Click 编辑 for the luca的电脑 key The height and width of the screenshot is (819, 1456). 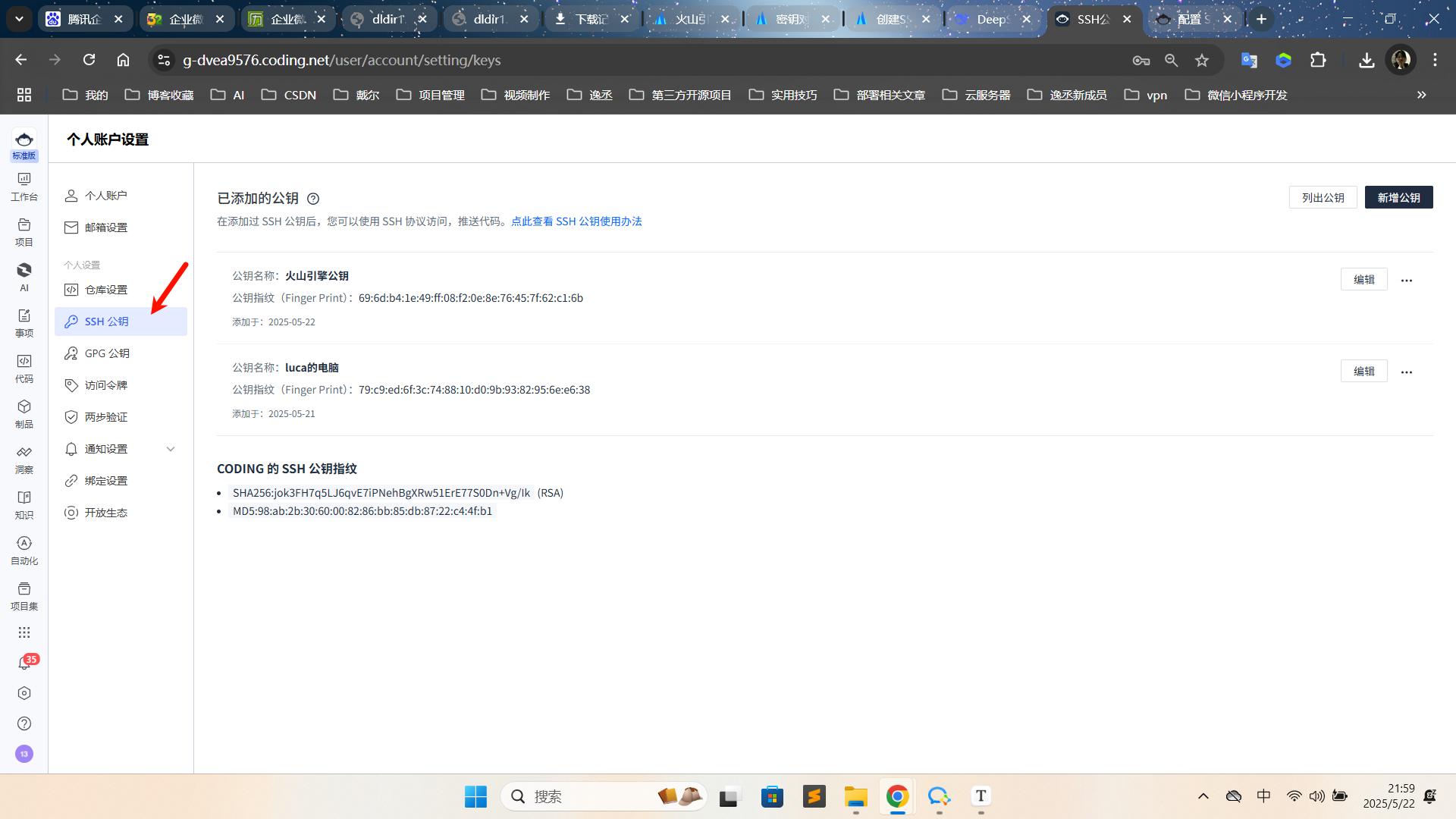1363,371
